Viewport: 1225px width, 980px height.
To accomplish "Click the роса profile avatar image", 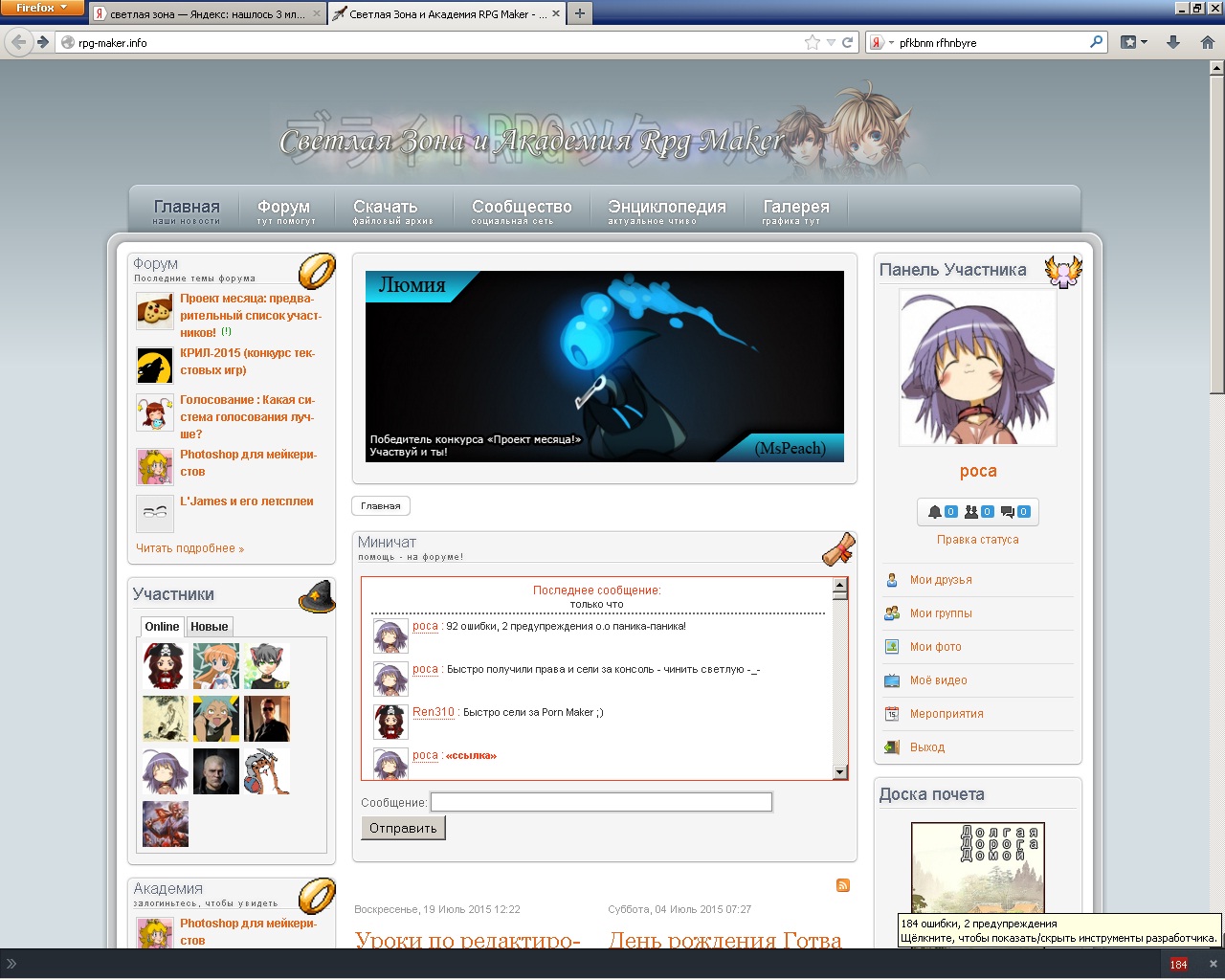I will [978, 367].
